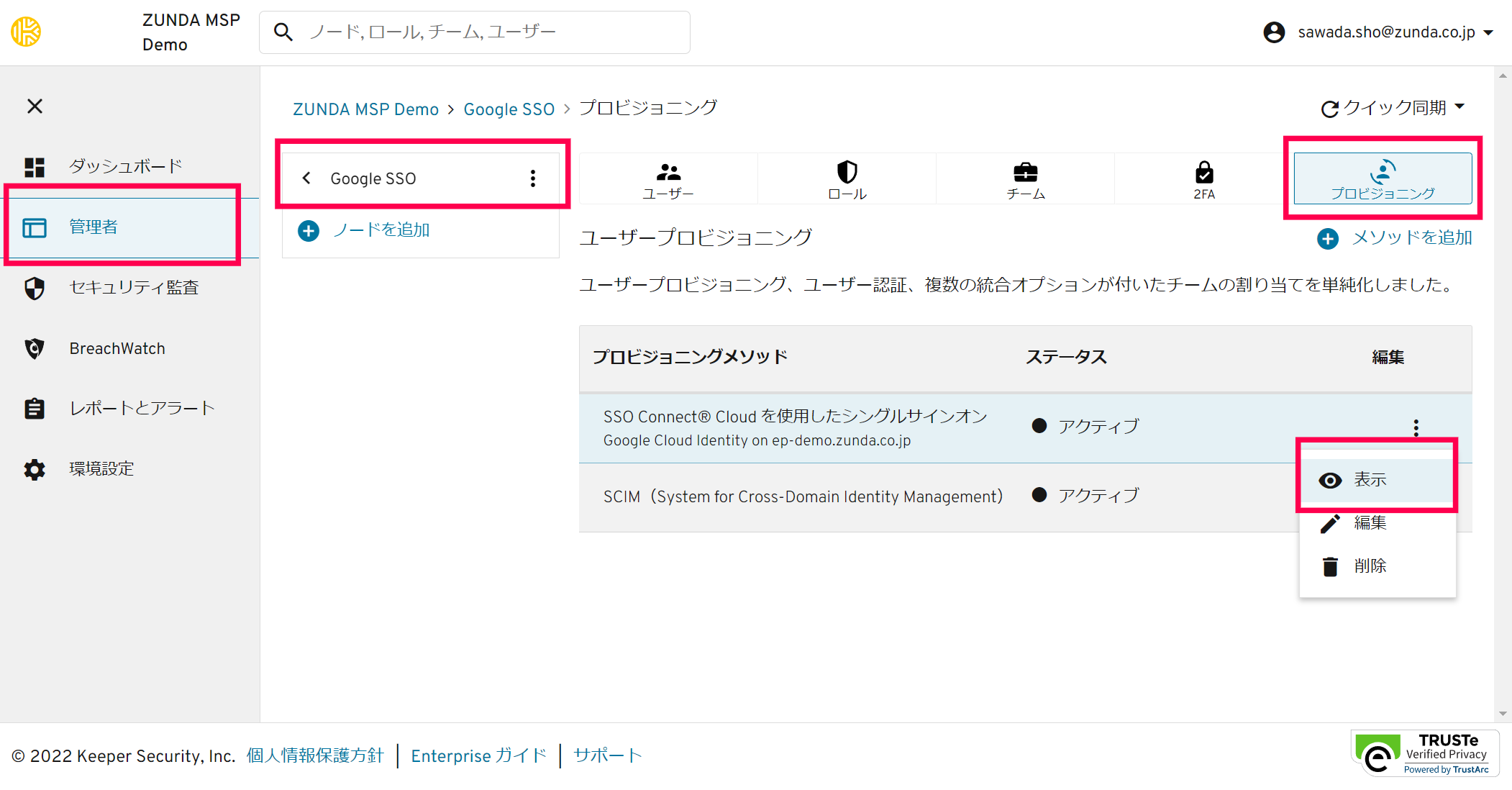1512x790 pixels.
Task: Open the ロール shield tab
Action: click(x=847, y=173)
